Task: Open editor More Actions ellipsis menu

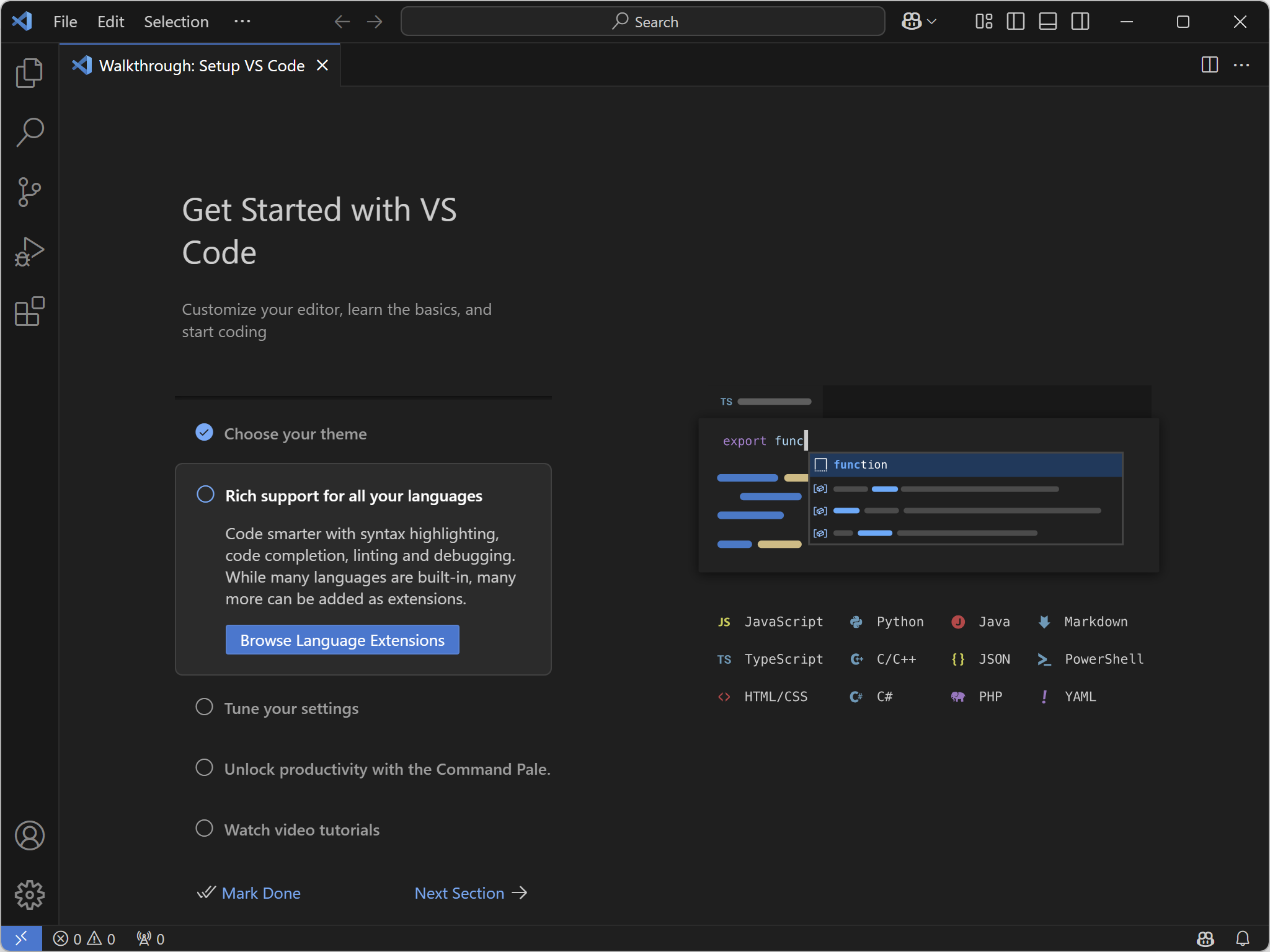Action: click(x=1241, y=65)
